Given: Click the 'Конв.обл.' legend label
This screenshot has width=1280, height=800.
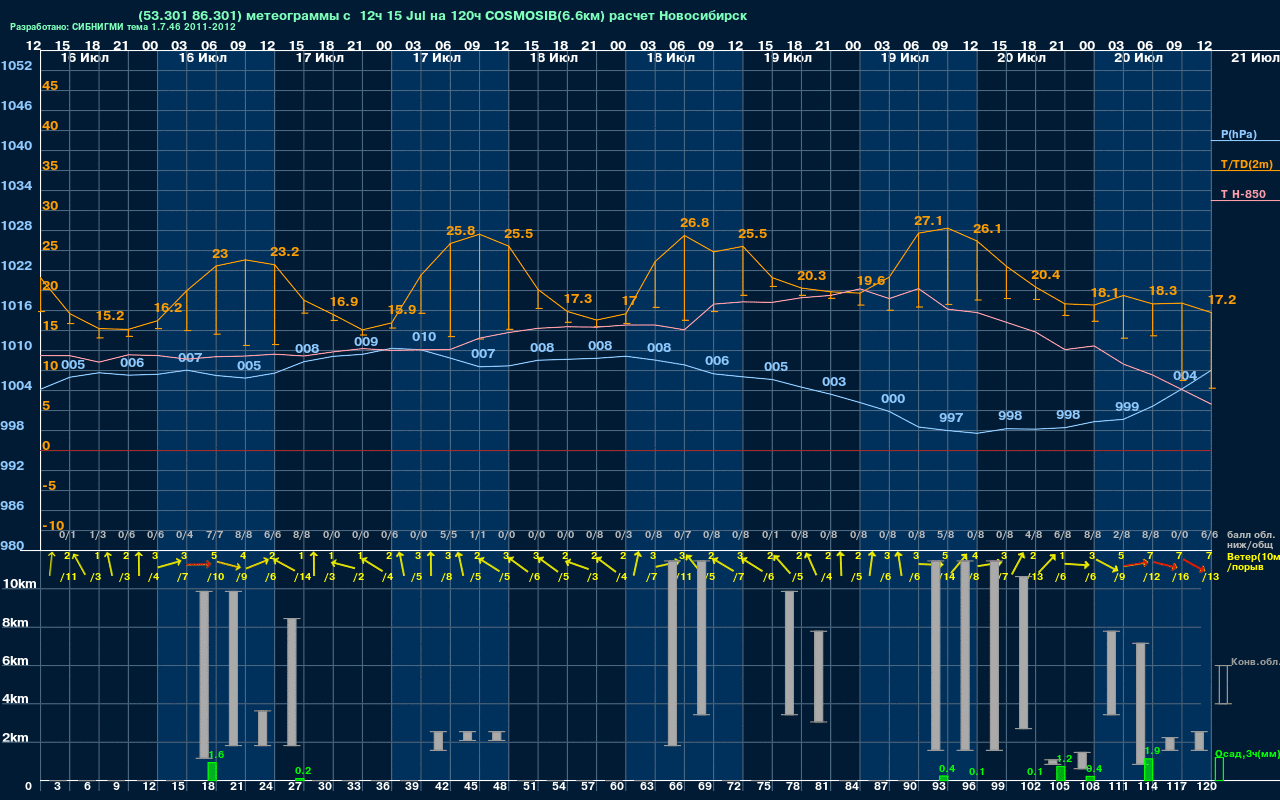Looking at the screenshot, I should coord(1255,662).
